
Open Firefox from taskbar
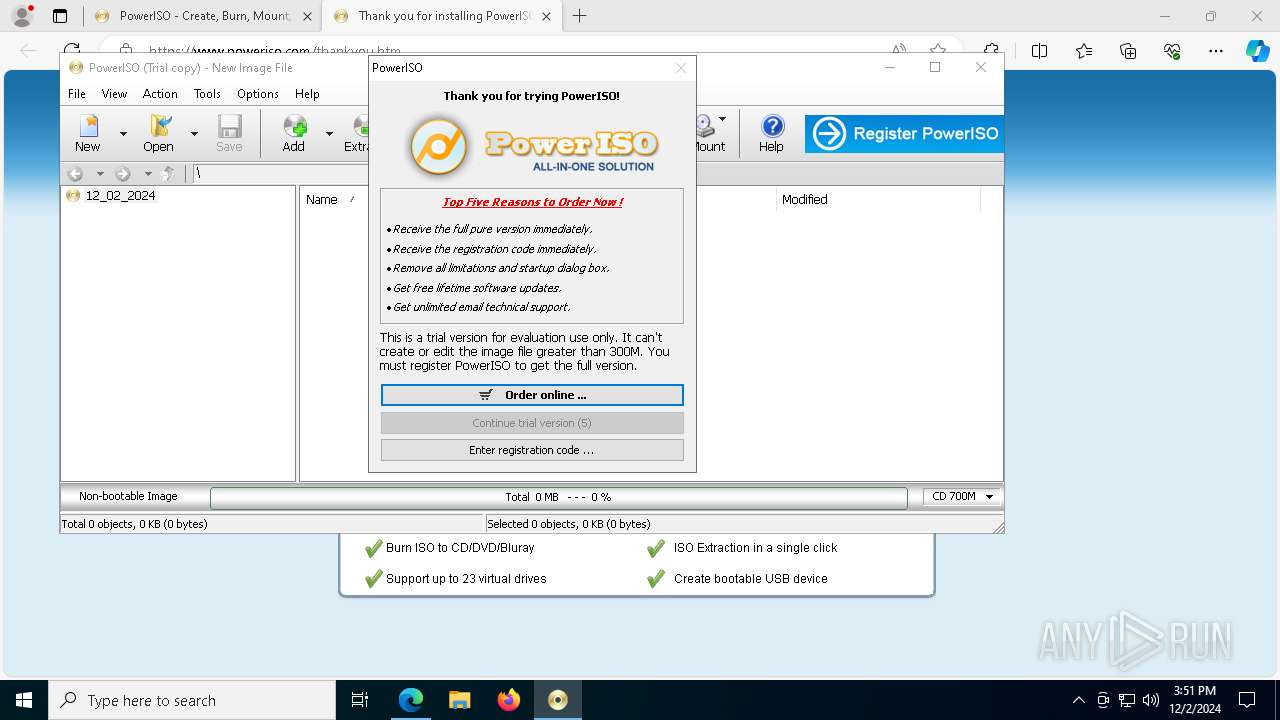pyautogui.click(x=508, y=700)
